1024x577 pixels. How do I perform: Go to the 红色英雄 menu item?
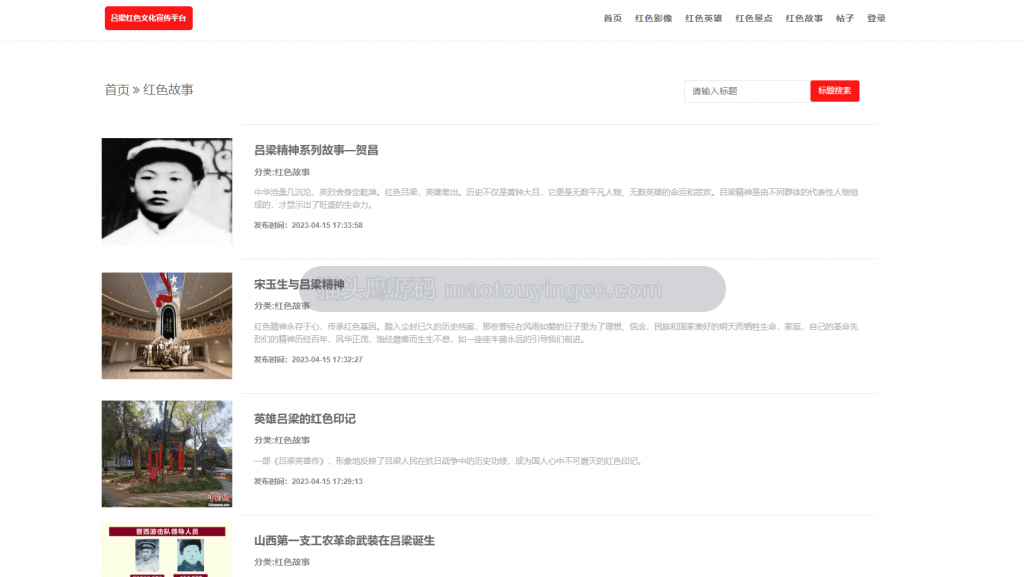click(x=703, y=18)
